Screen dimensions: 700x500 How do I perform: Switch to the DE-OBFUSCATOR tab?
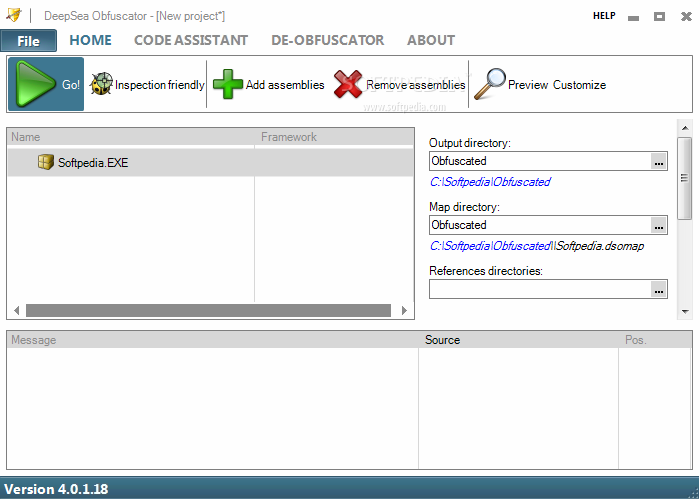point(327,40)
